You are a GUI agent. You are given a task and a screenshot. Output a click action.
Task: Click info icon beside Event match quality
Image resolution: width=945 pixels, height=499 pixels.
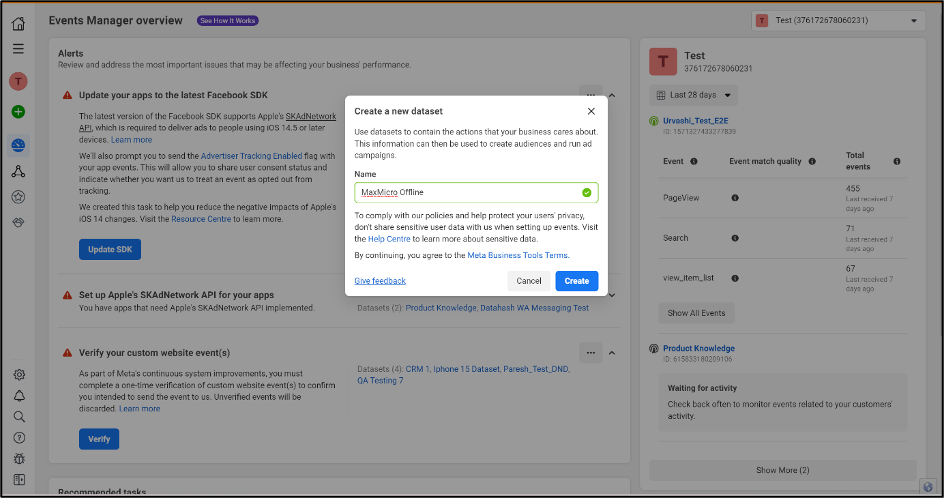[812, 162]
